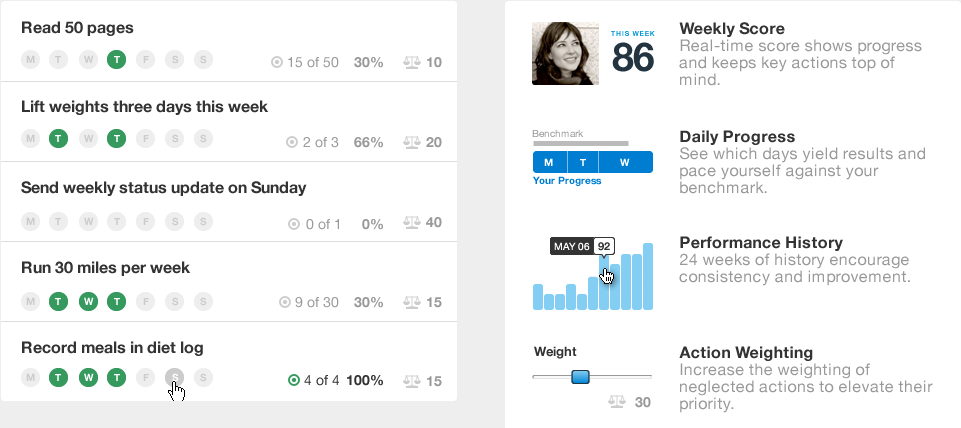Click the Your Progress link
Image resolution: width=961 pixels, height=428 pixels.
click(x=567, y=181)
